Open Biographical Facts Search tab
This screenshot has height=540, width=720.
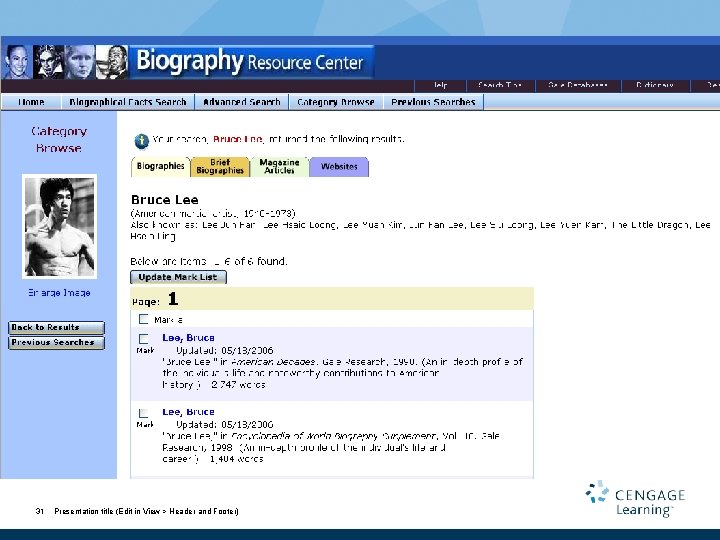click(128, 102)
